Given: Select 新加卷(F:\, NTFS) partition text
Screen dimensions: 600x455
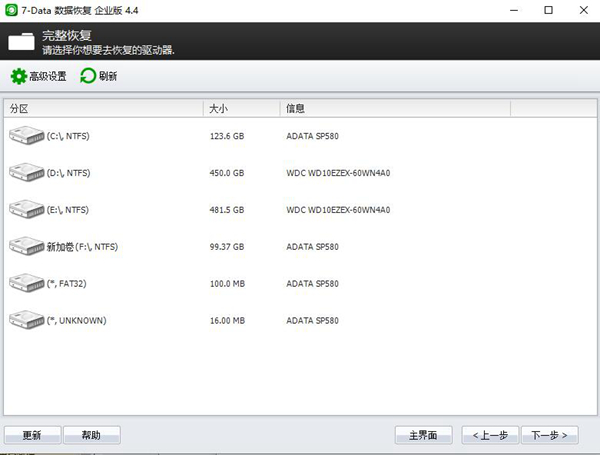Looking at the screenshot, I should click(x=82, y=247).
